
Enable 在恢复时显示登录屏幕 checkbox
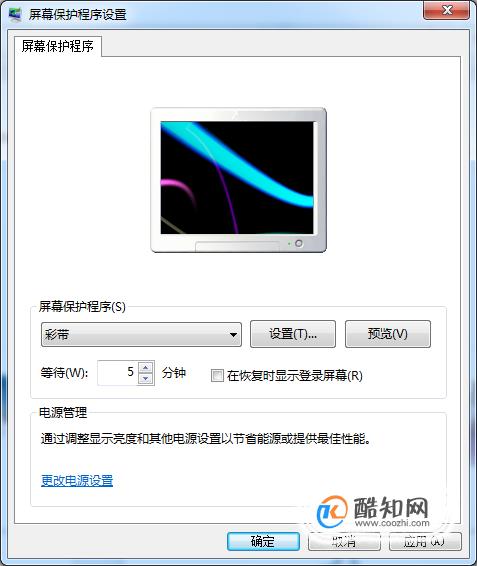tap(217, 375)
